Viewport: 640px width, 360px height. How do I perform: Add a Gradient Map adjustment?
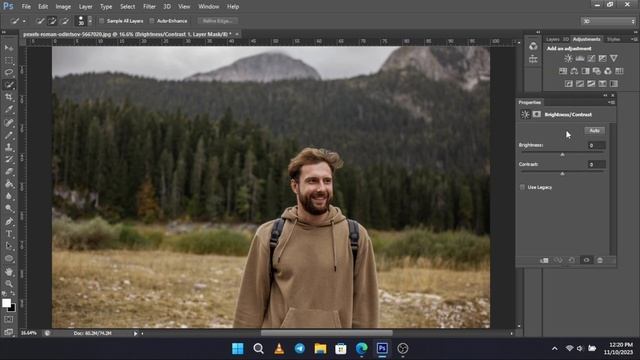613,84
